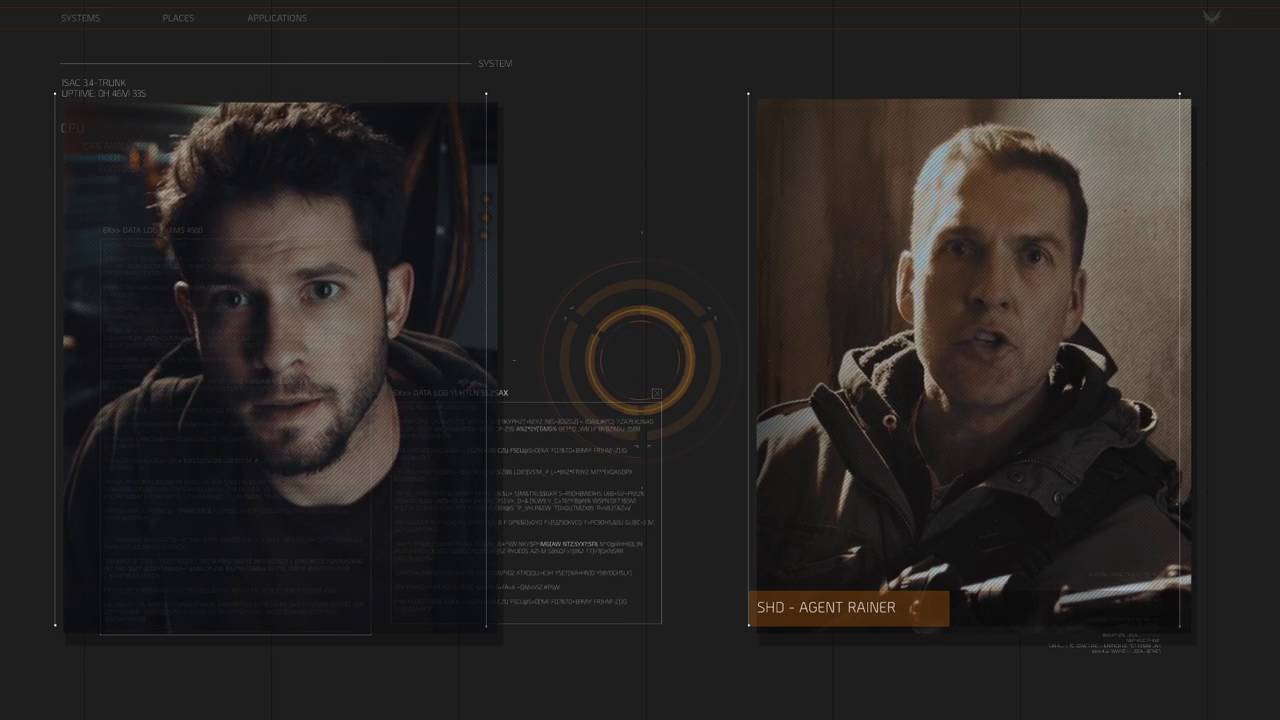Close the data log window

pos(656,393)
